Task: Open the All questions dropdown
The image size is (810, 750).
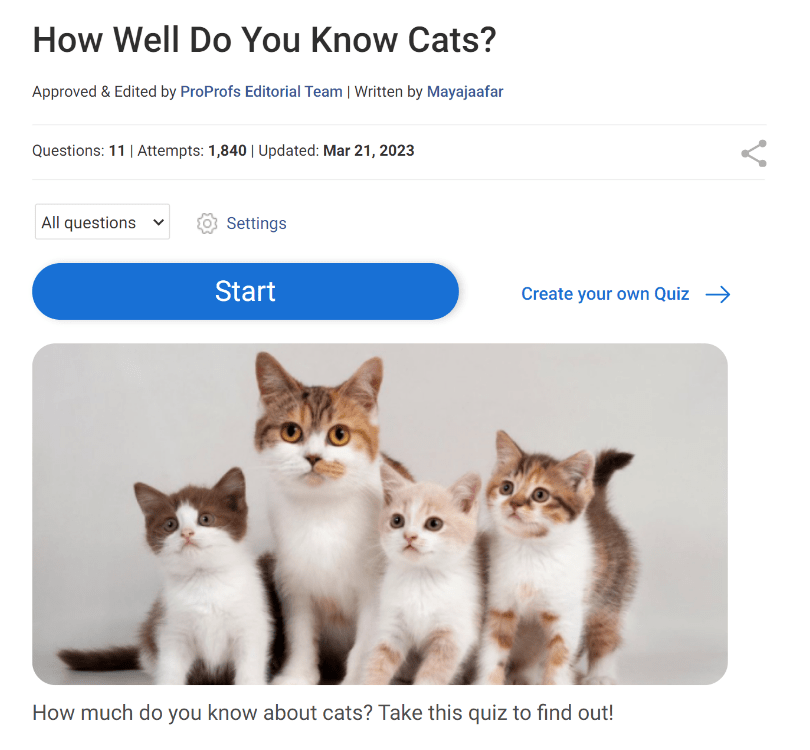Action: (x=103, y=222)
